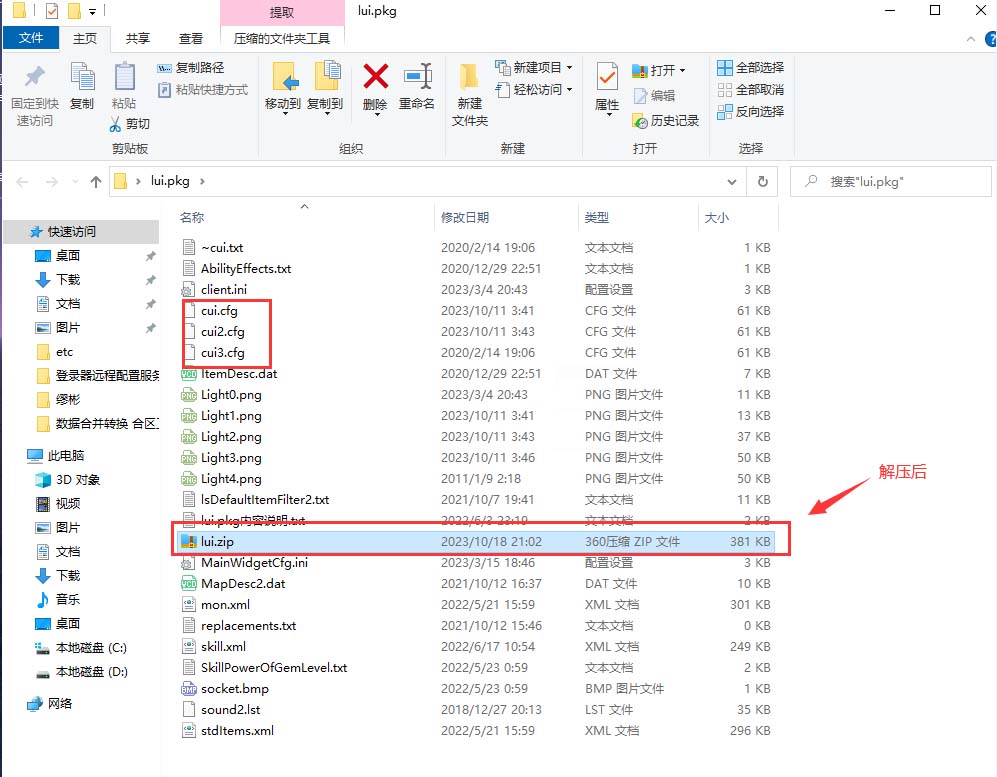Viewport: 997px width, 777px height.
Task: Open etc folder in Quick access
Action: 55,352
